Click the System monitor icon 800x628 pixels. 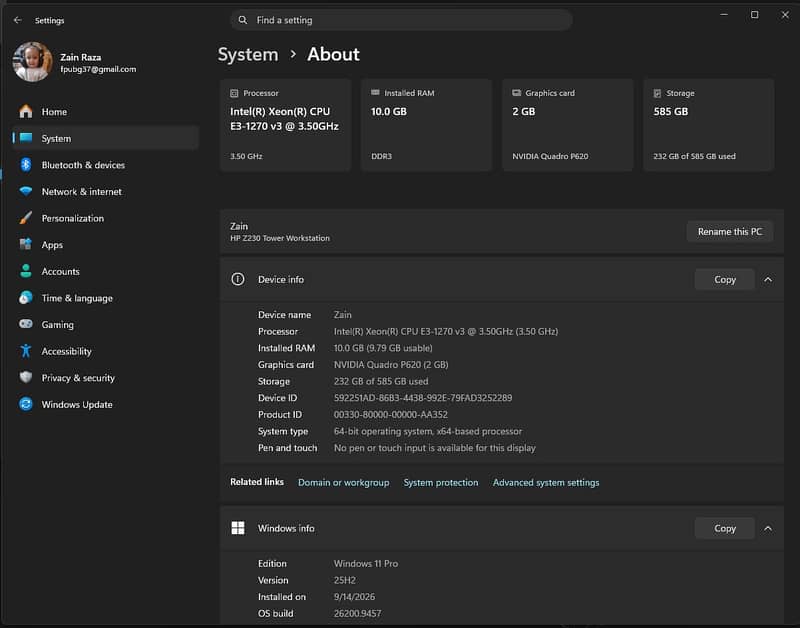pyautogui.click(x=26, y=138)
